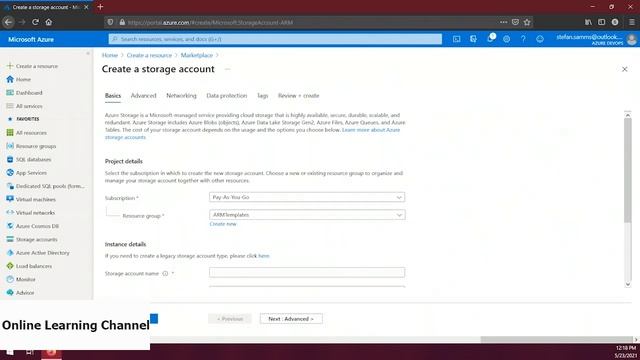Click the Create a resource plus icon
This screenshot has width=640, height=360.
[10, 66]
